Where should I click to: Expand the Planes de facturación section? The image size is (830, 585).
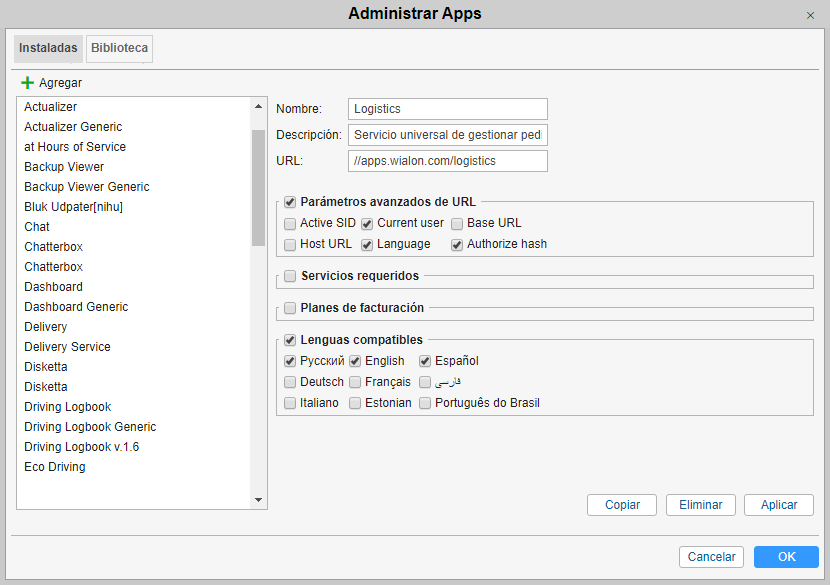click(x=290, y=308)
